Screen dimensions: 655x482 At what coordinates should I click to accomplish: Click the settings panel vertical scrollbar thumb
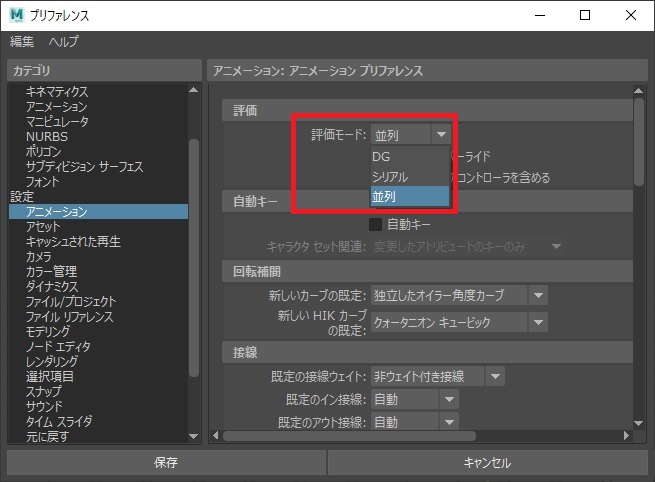(x=638, y=142)
